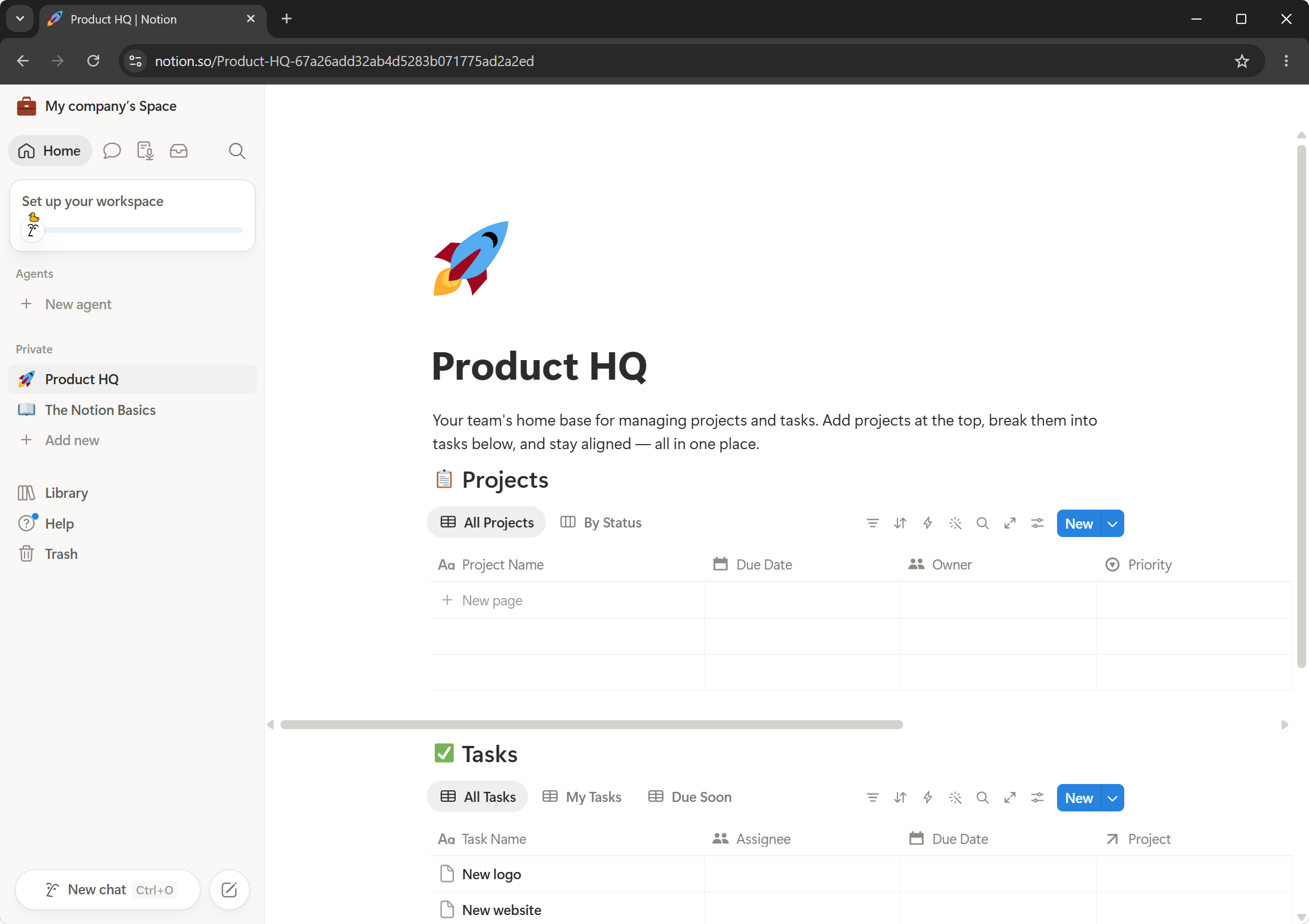The height and width of the screenshot is (924, 1309).
Task: Open view settings icon for Tasks
Action: pos(1037,797)
